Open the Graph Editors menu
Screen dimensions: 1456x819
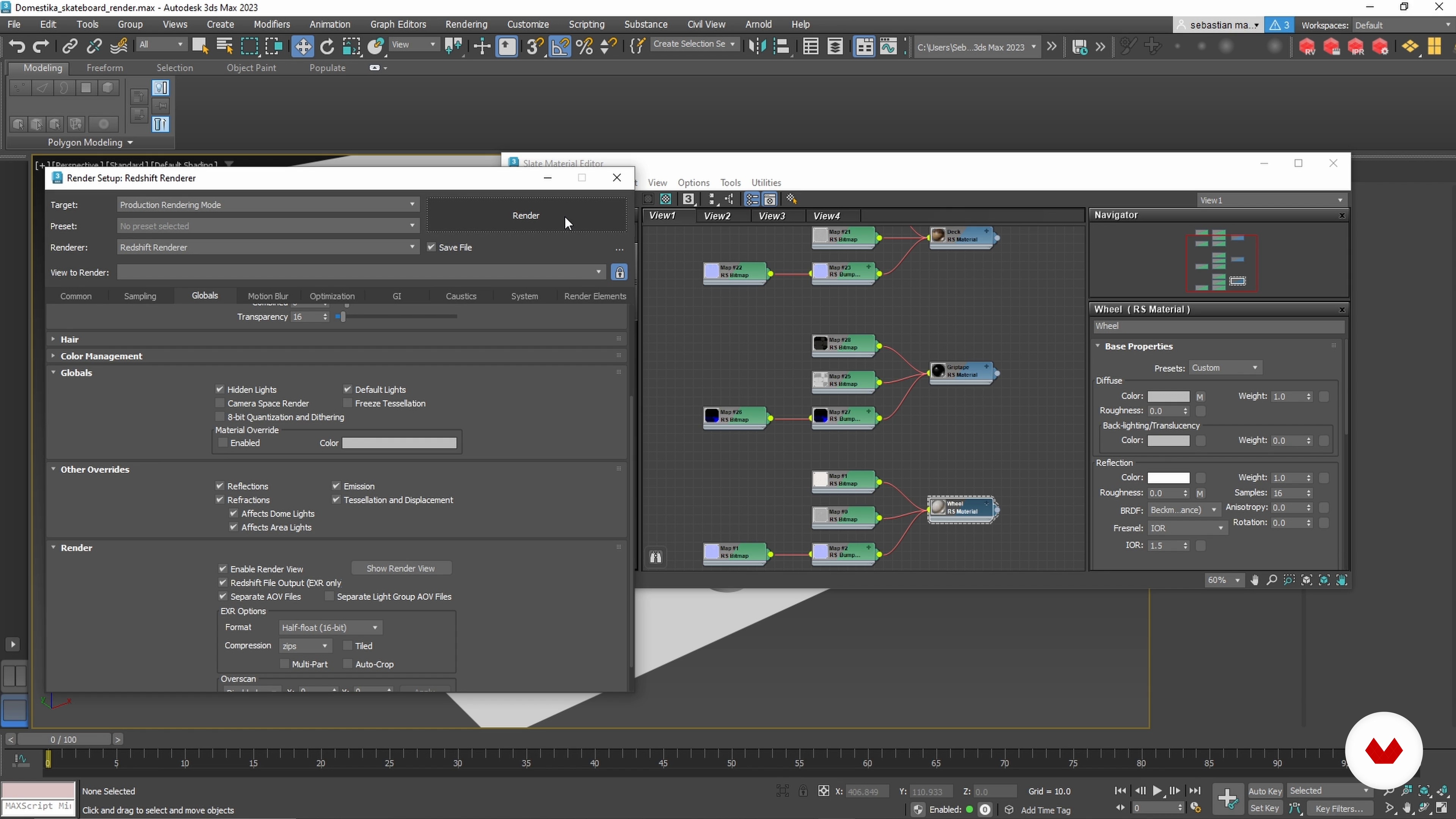(x=398, y=24)
